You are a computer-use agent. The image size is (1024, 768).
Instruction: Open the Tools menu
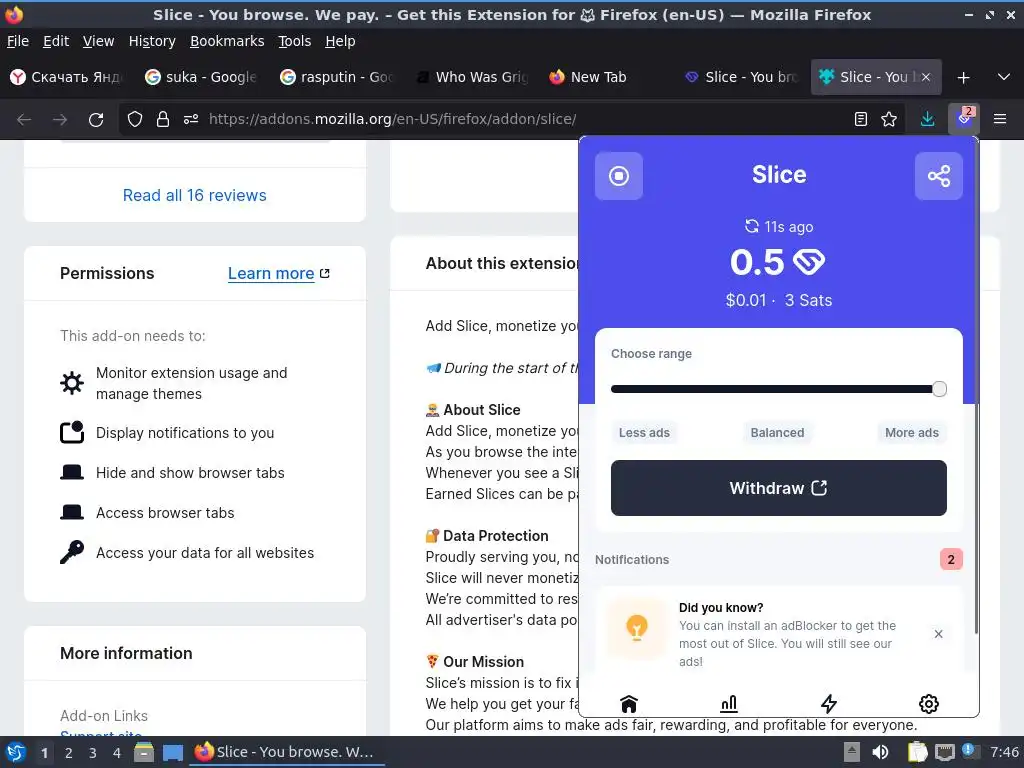295,41
